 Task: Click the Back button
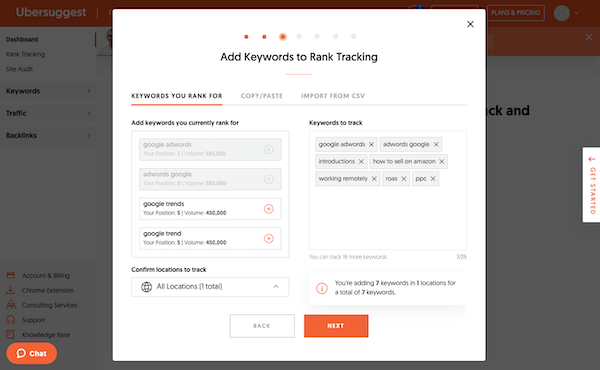coord(262,326)
